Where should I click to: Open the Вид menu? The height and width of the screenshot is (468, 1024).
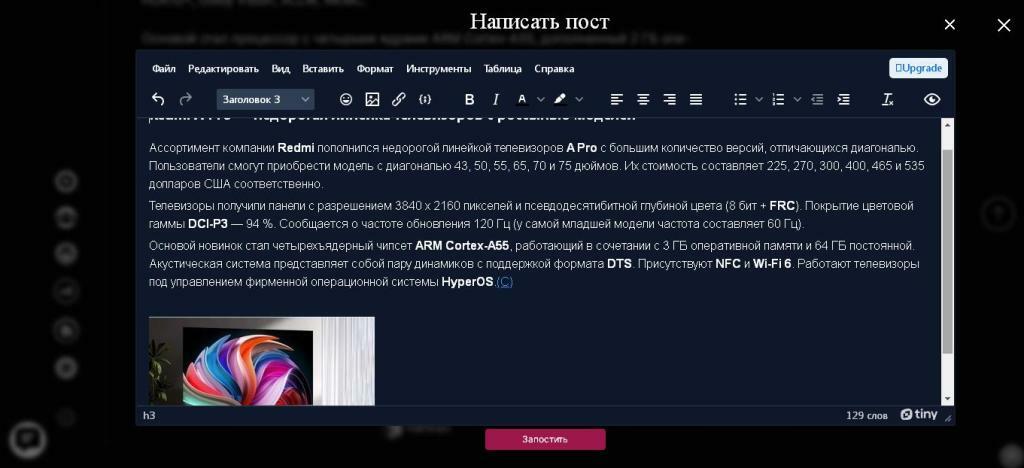[x=281, y=69]
